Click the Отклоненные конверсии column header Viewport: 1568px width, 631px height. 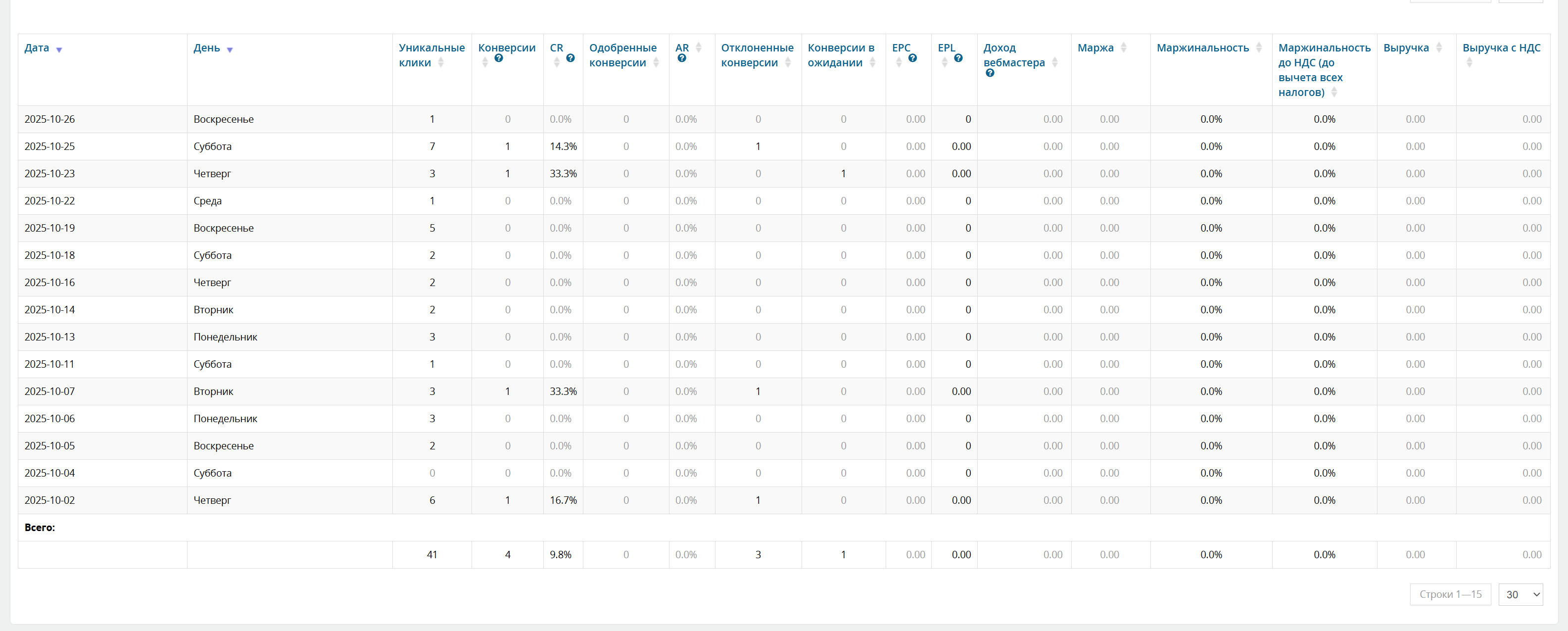757,55
